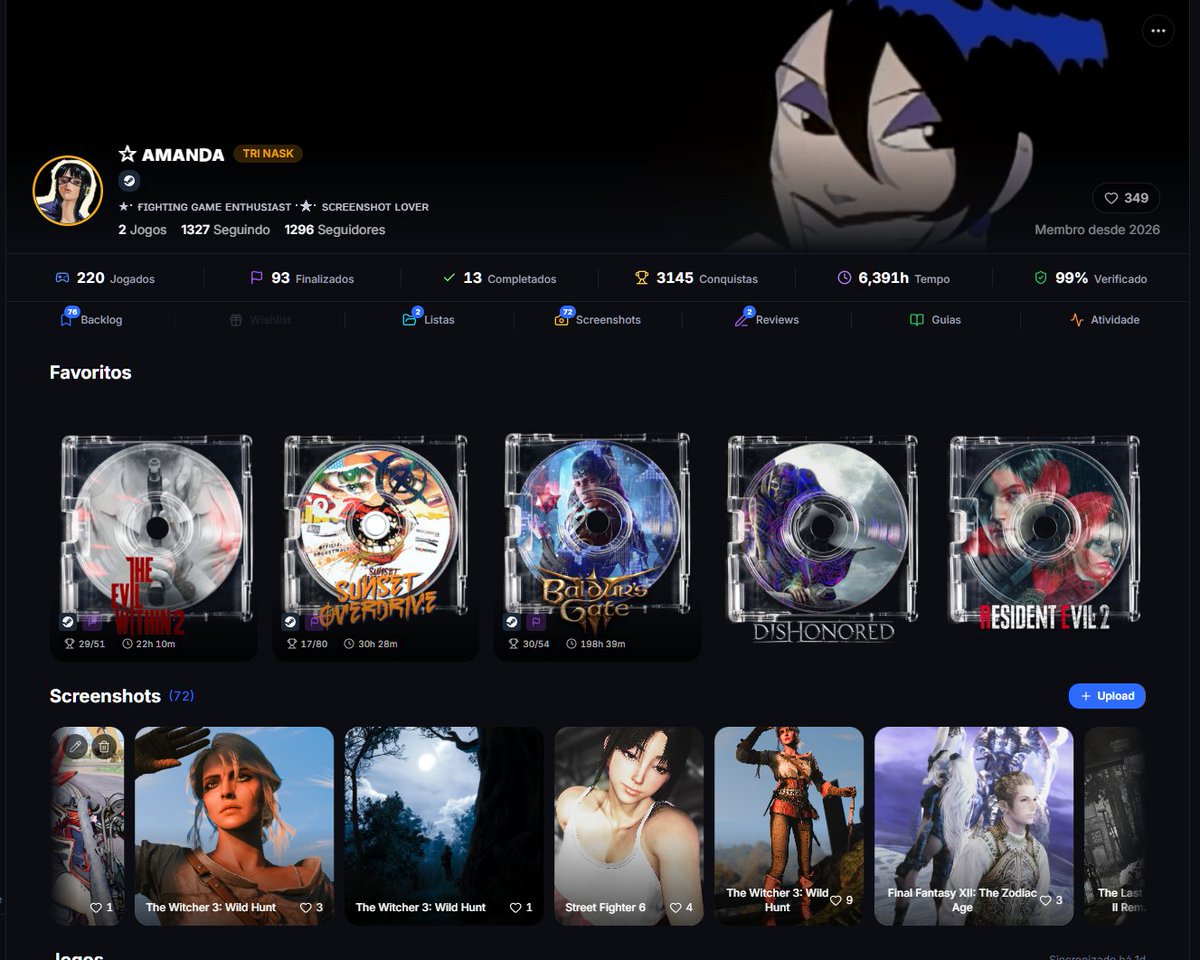Click the flag icon beside 93 Finalizados
The width and height of the screenshot is (1200, 960).
[257, 278]
